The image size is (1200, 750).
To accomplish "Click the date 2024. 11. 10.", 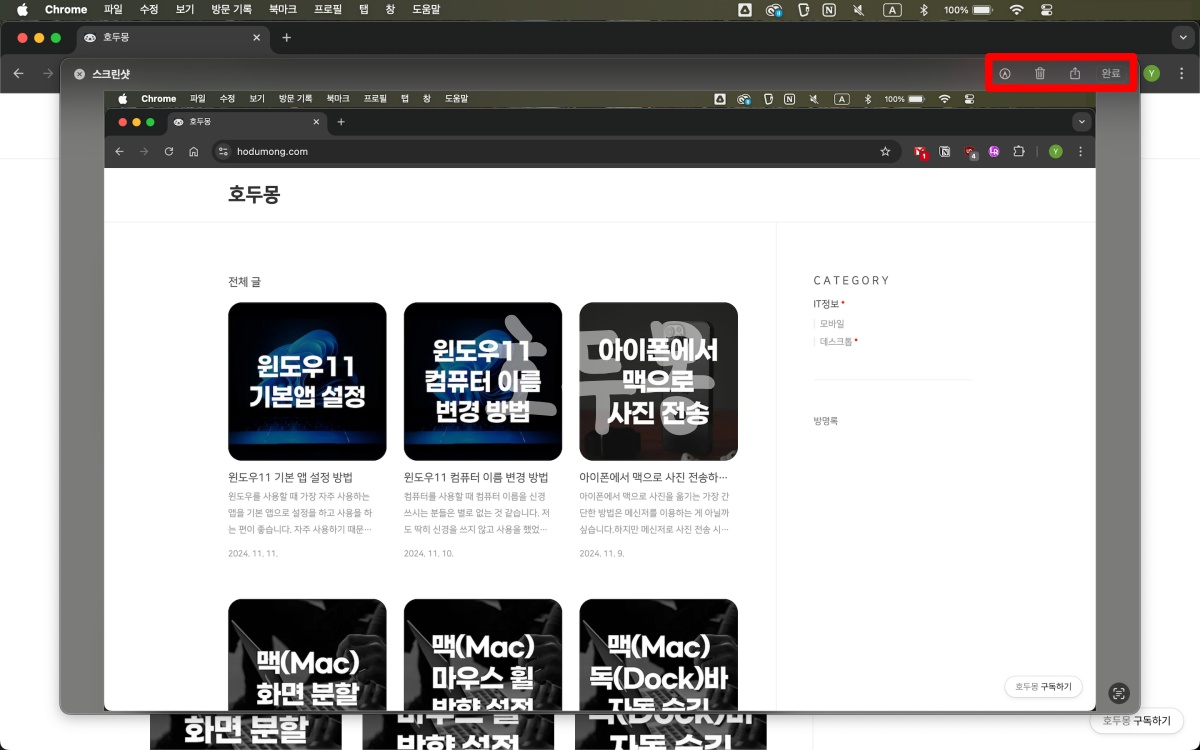I will (x=429, y=553).
